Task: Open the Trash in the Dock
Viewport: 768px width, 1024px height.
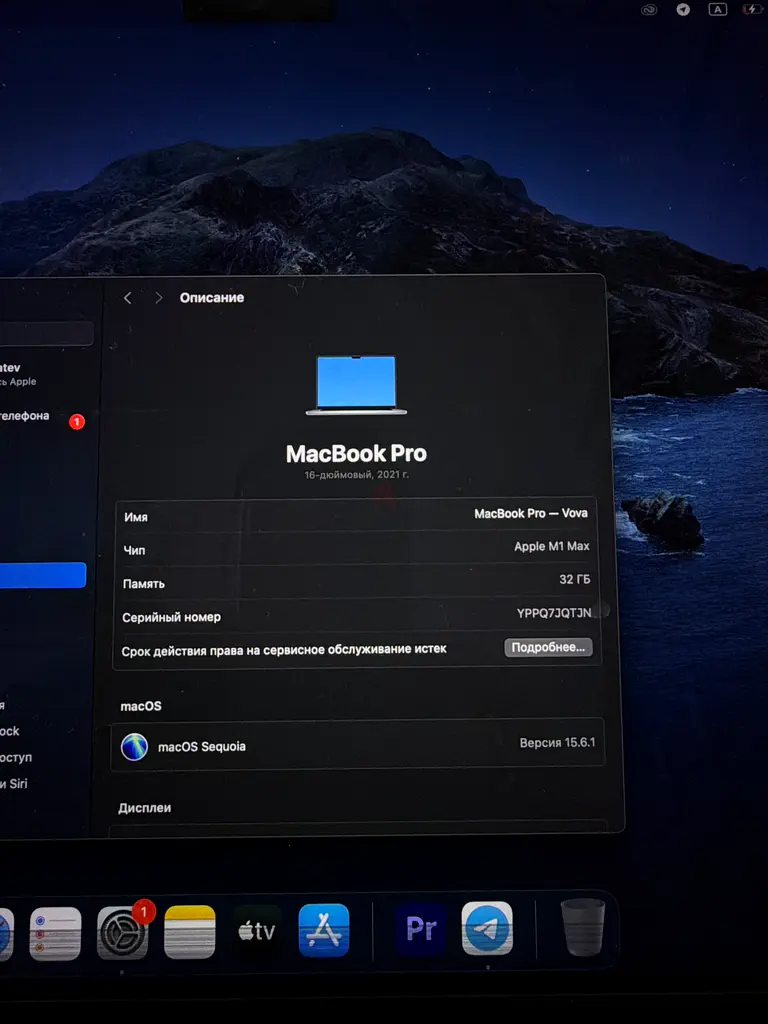Action: (x=583, y=927)
